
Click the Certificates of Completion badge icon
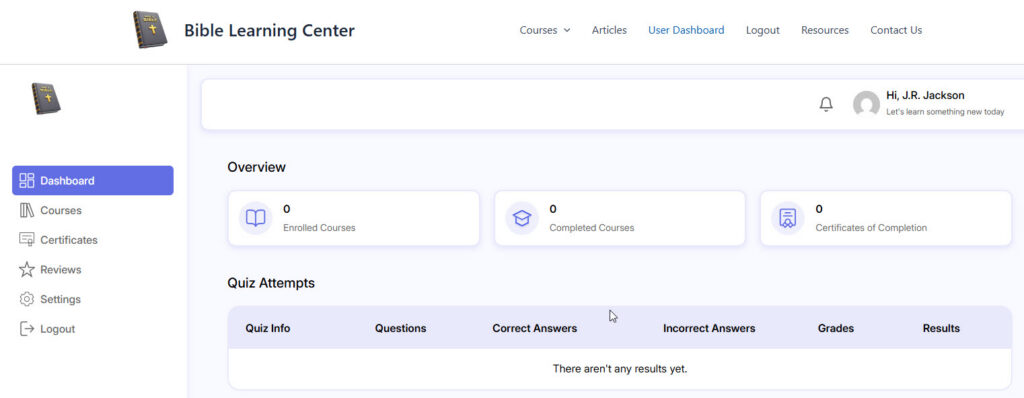788,218
